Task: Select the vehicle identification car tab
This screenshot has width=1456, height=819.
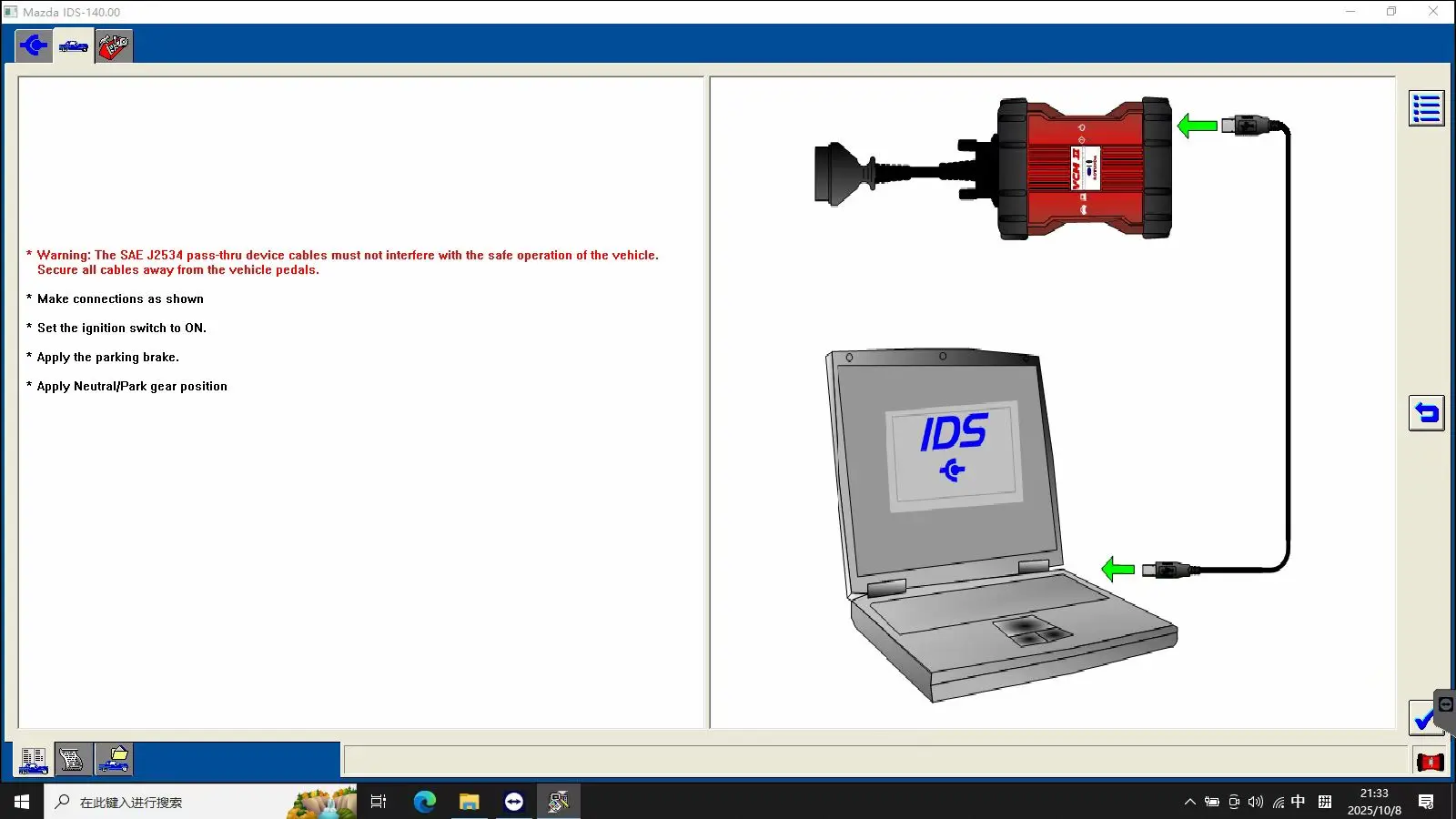Action: point(74,45)
